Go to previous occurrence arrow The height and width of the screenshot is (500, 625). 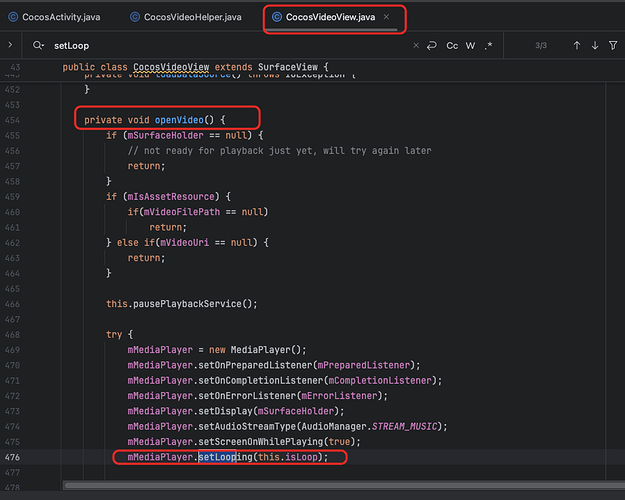pyautogui.click(x=576, y=45)
